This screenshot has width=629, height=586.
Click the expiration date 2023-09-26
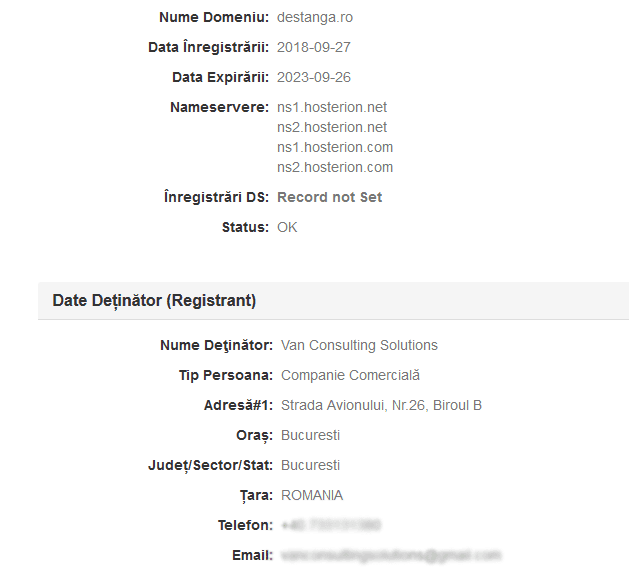click(x=313, y=77)
